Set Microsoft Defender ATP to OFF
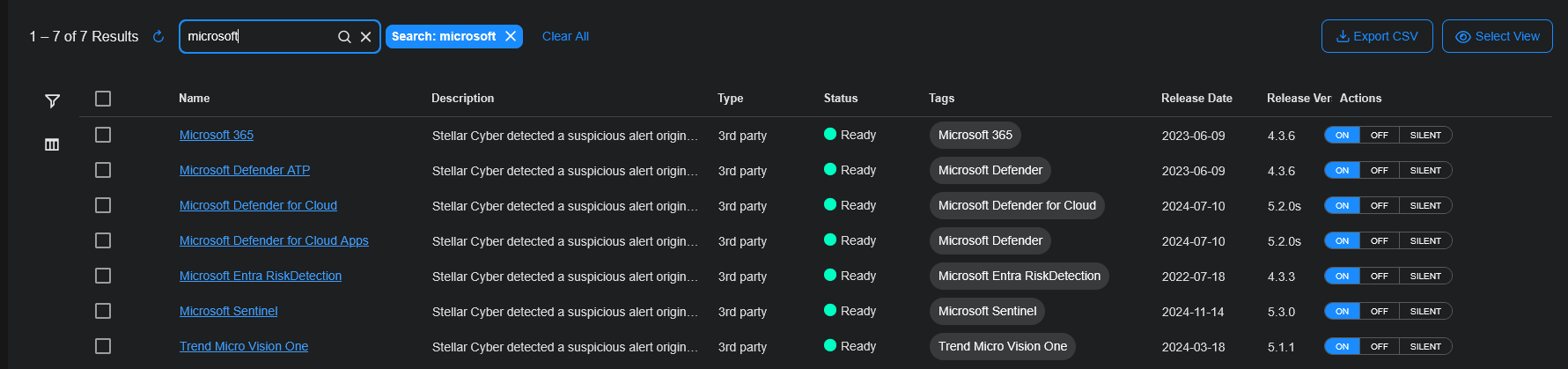 1379,170
